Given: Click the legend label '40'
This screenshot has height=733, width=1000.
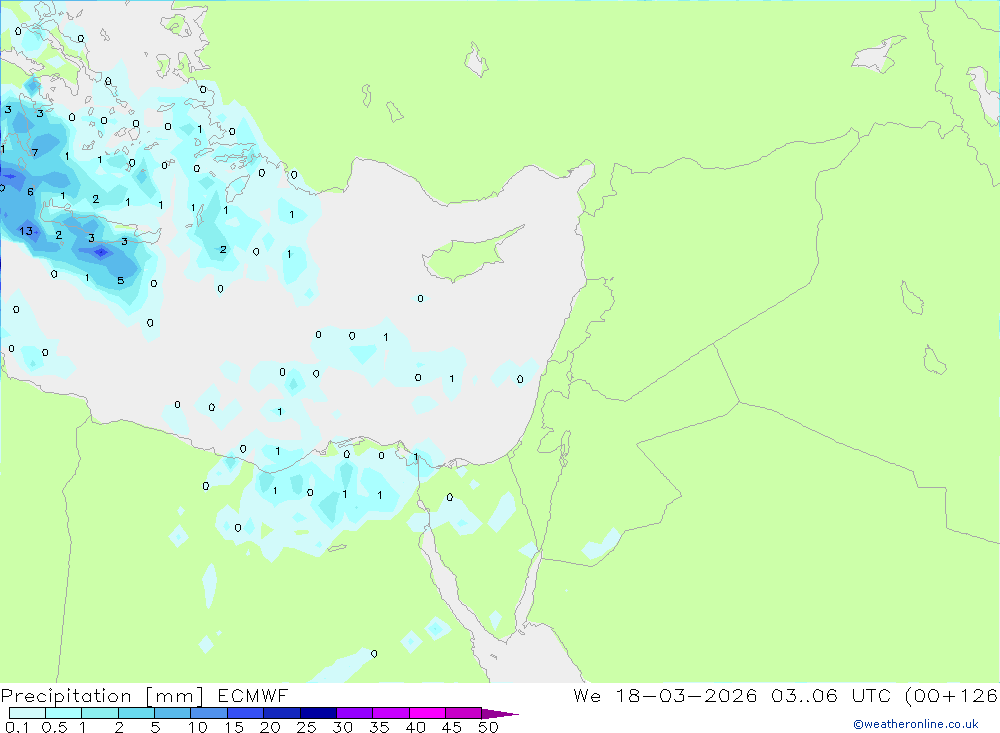Looking at the screenshot, I should [x=416, y=727].
